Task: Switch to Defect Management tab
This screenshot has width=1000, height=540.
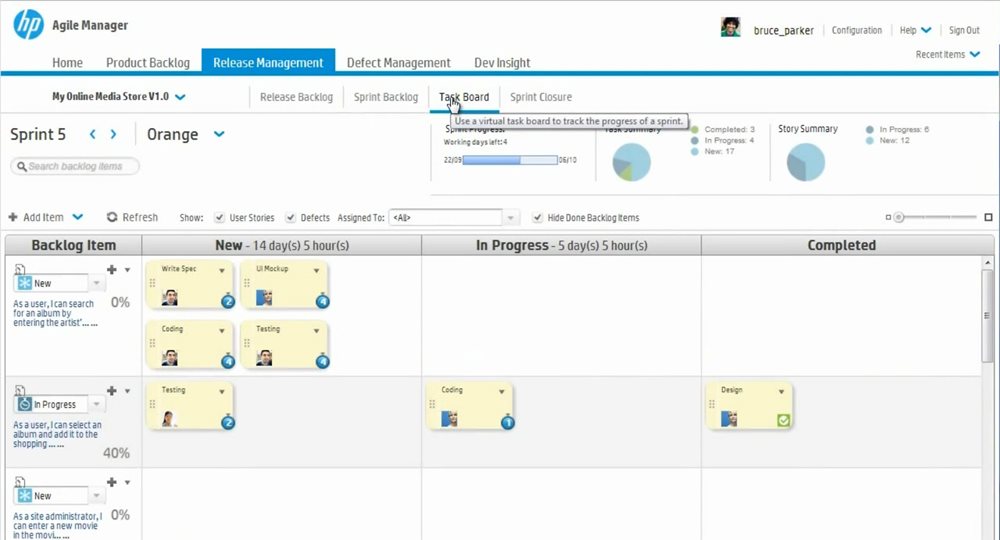Action: point(398,62)
